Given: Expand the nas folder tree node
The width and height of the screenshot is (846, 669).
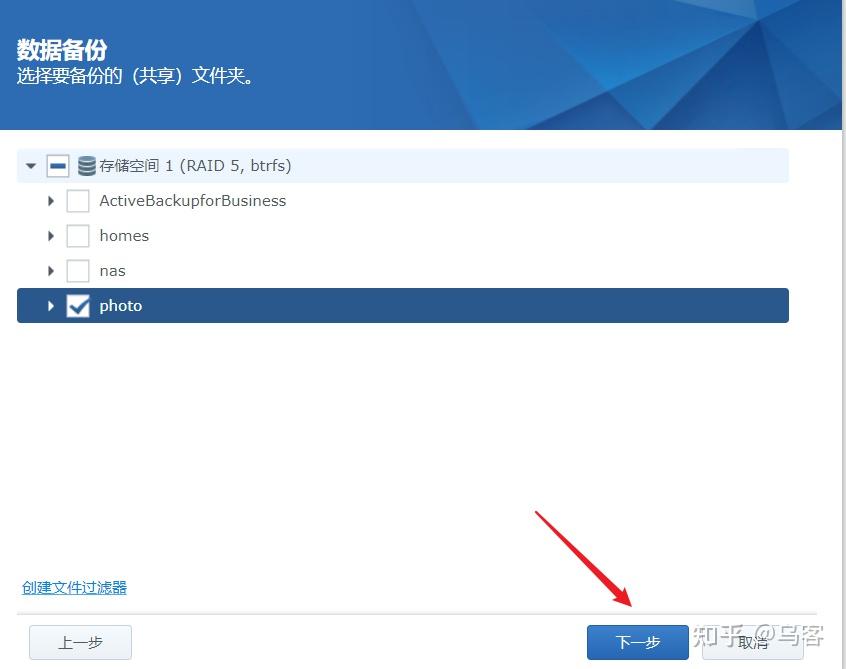Looking at the screenshot, I should (51, 270).
